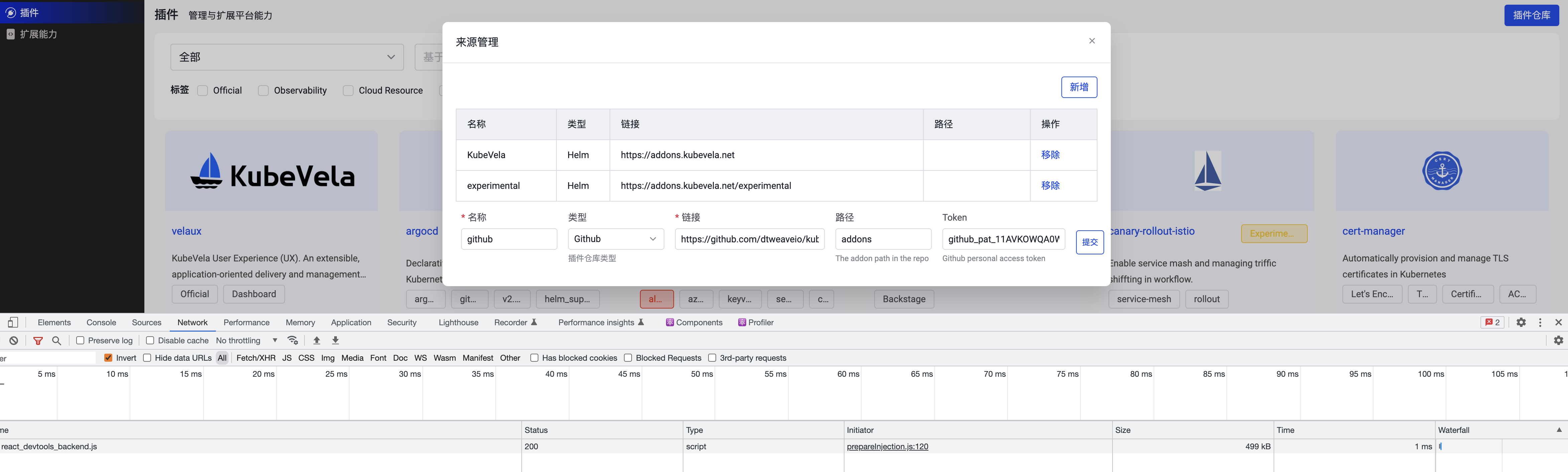Open network conditions via the wifi gear icon
The height and width of the screenshot is (472, 1568).
(x=293, y=340)
